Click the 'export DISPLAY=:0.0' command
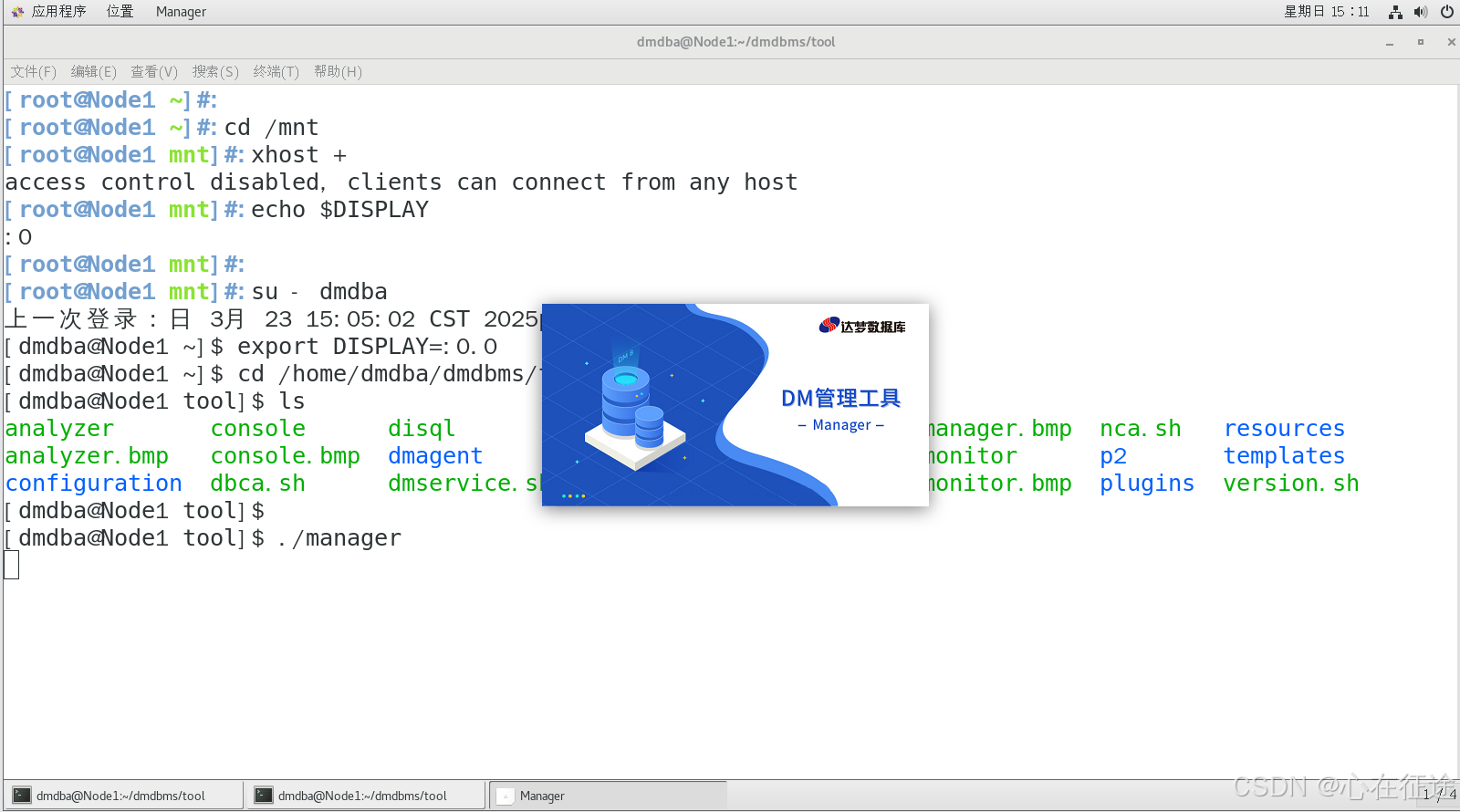 tap(367, 347)
